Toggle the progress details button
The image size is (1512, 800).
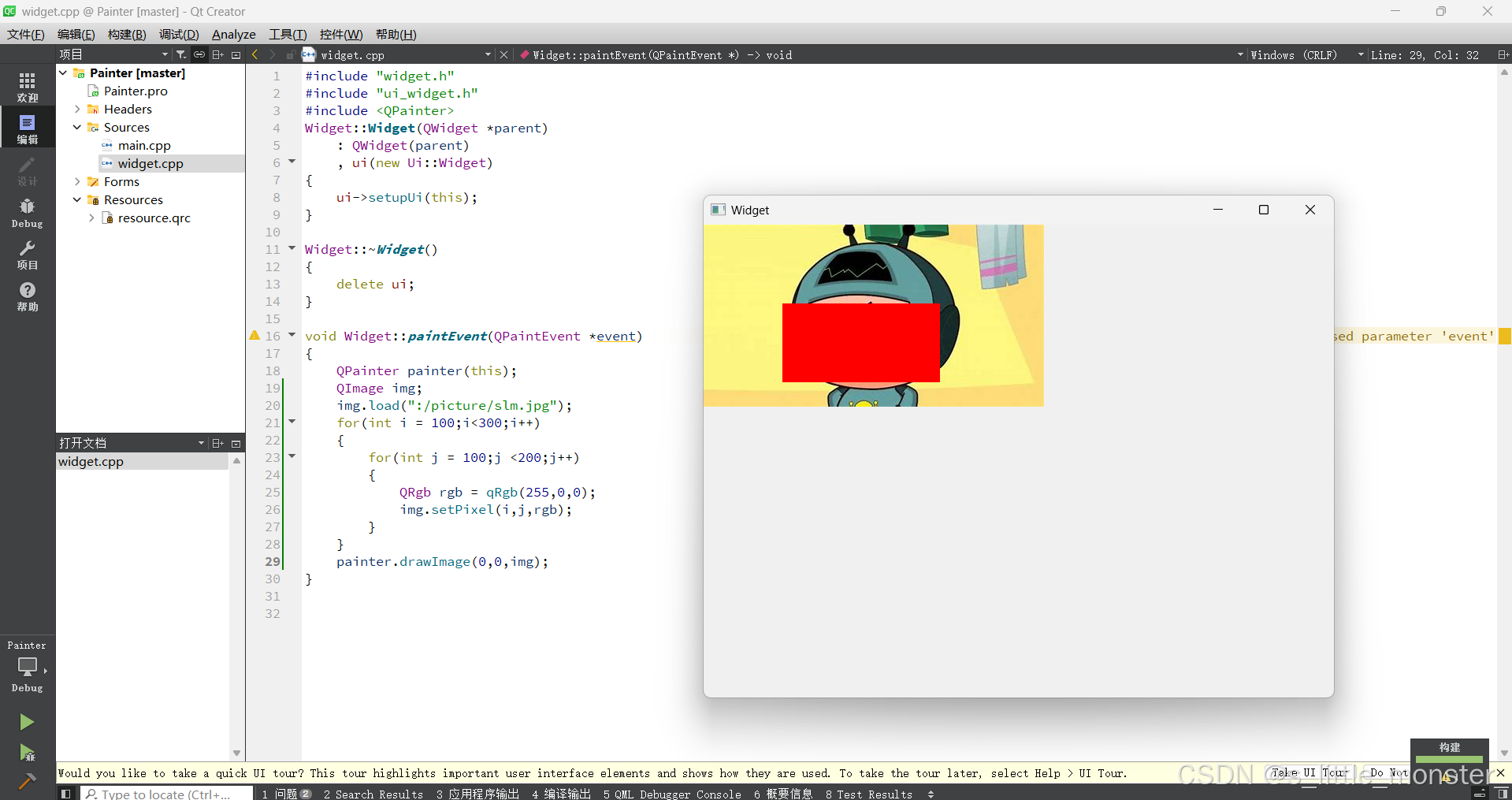coord(1480,793)
